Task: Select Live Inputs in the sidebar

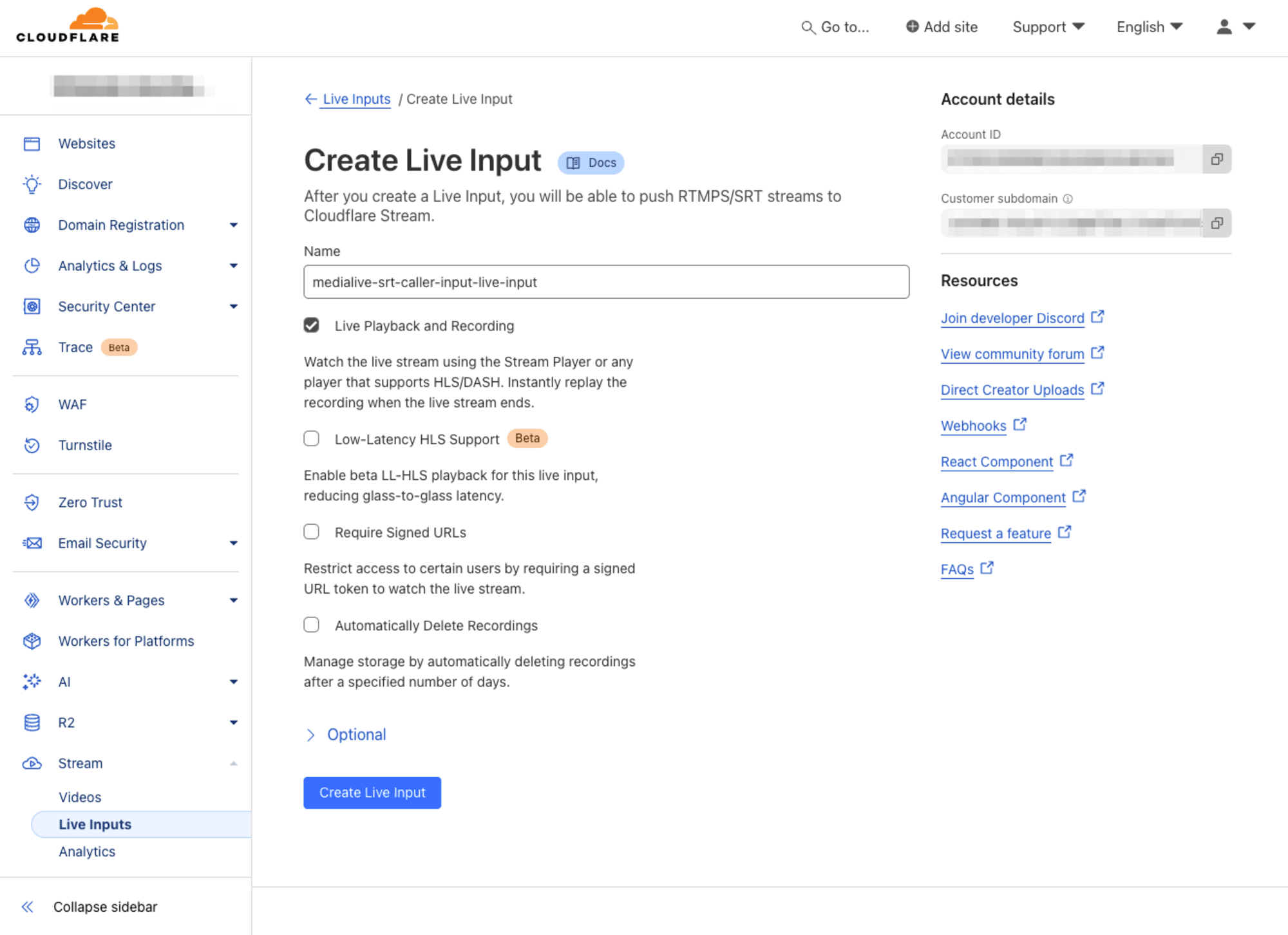Action: [x=140, y=824]
